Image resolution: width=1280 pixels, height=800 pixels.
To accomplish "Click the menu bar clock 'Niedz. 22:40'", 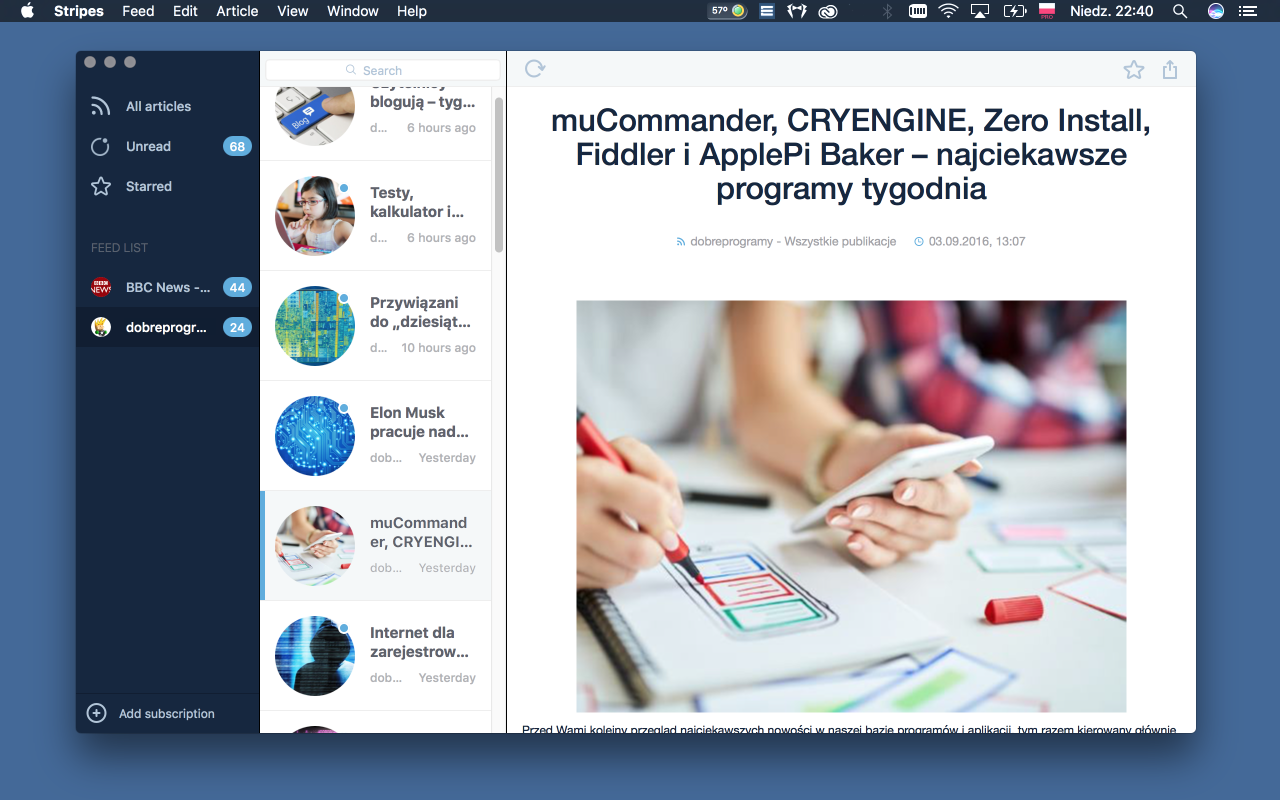I will [x=1112, y=11].
